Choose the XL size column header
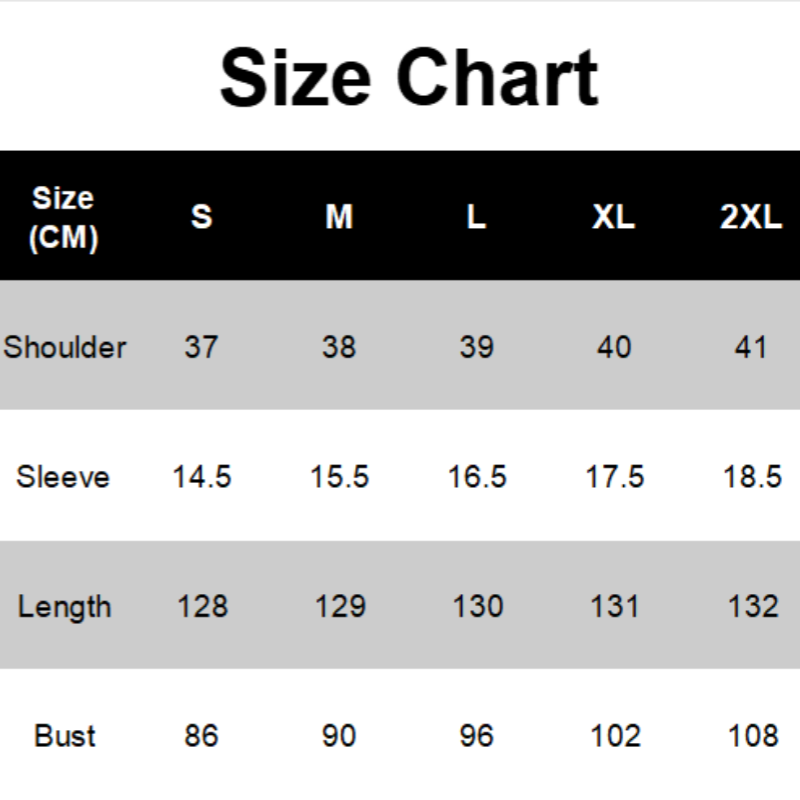800x800 pixels. point(613,217)
